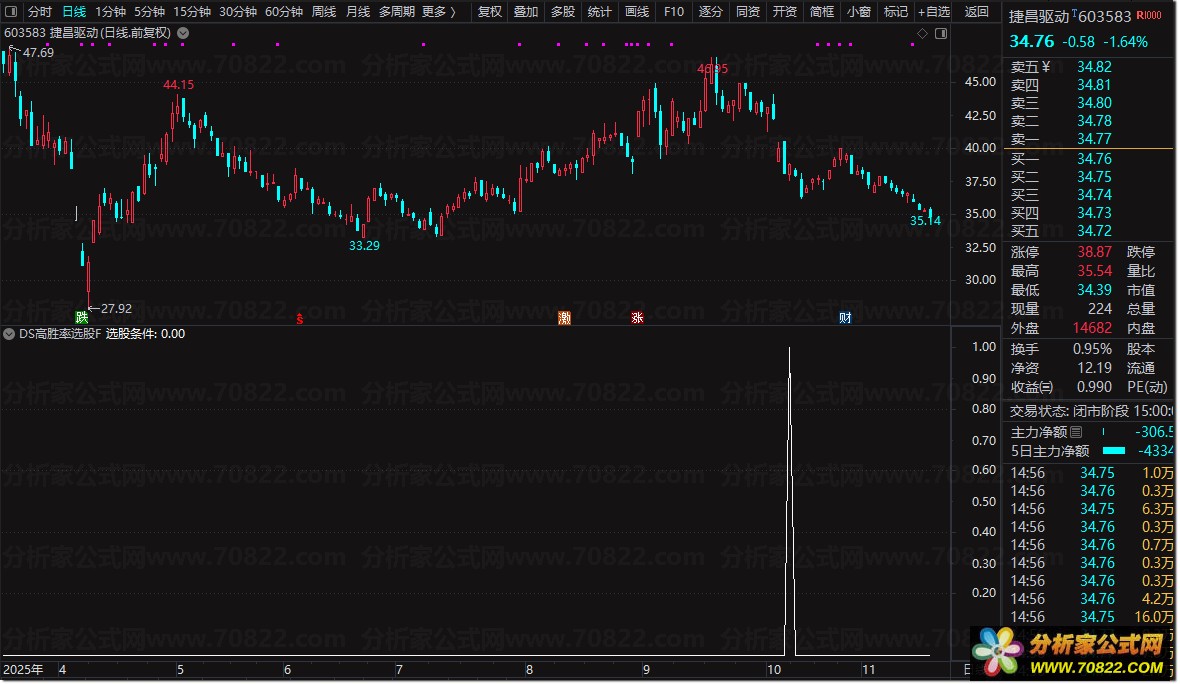
Task: Click the ¥ symbol beside 卖五
Action: [x=1045, y=66]
